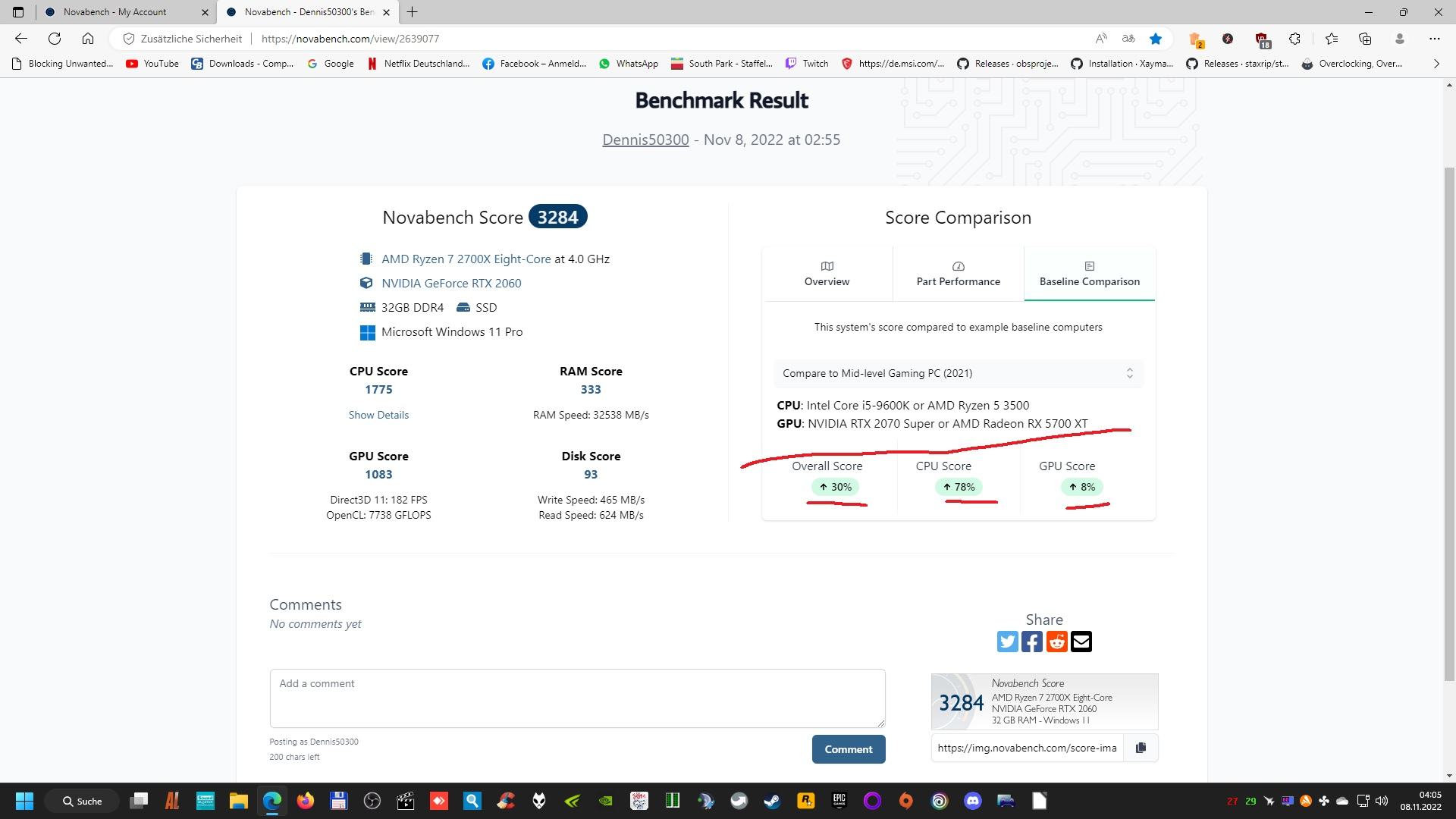Expand the baseline comparison dropdown

point(958,373)
